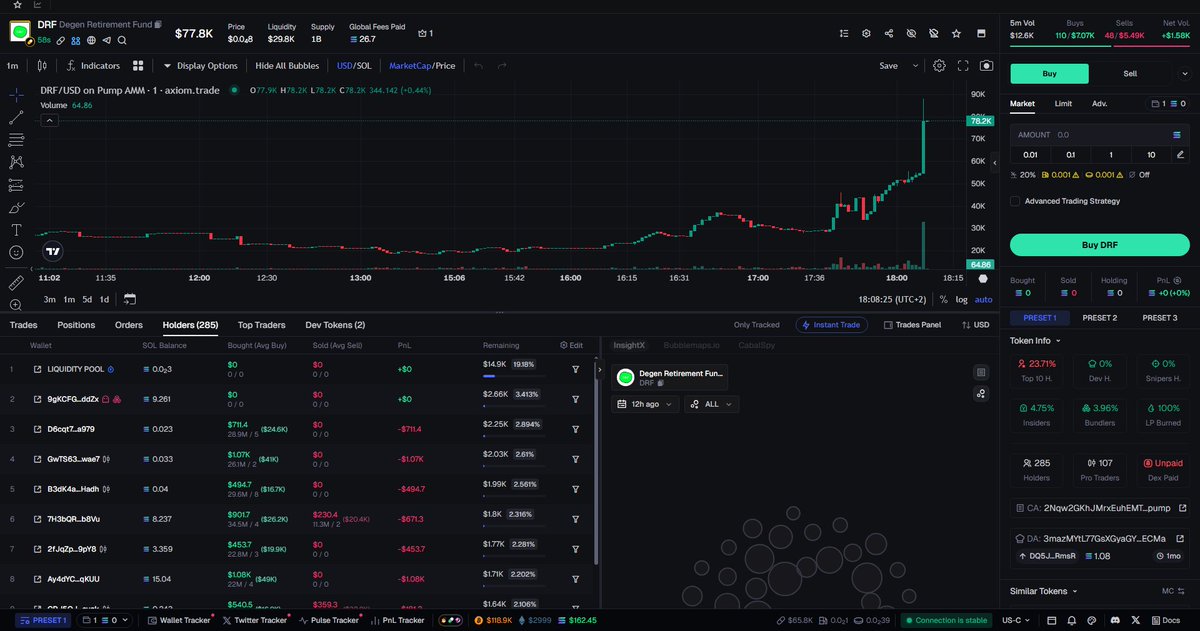Select the Fibonacci retracement tool
The image size is (1200, 631).
pos(16,140)
